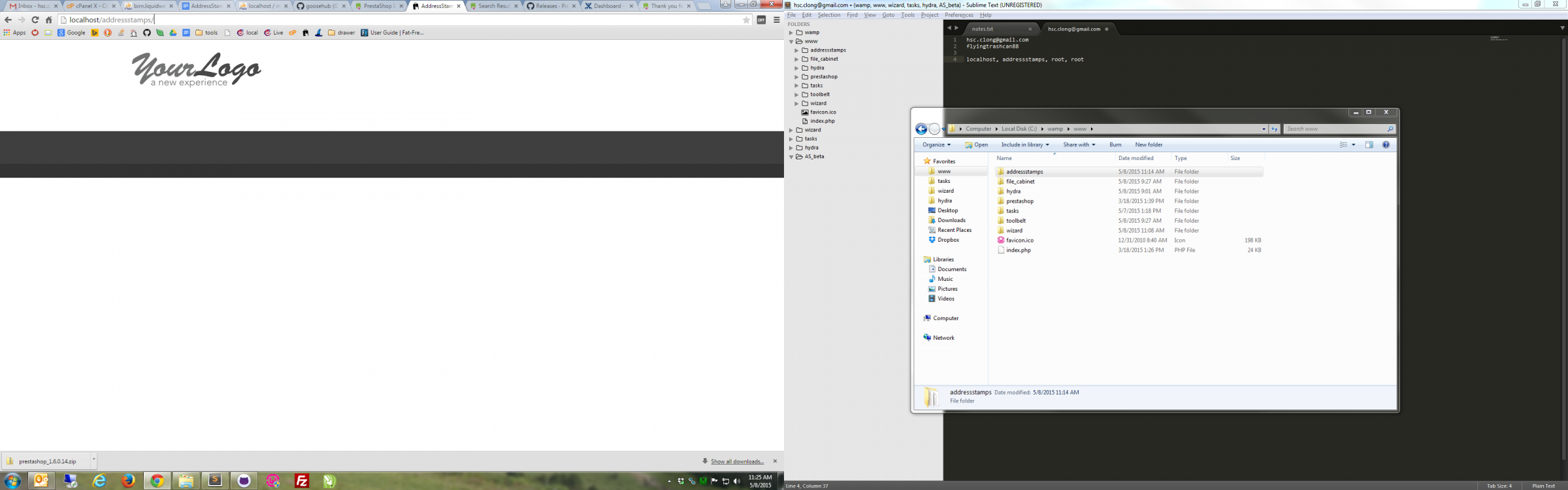Viewport: 1568px width, 490px height.
Task: Open Explorer's help button
Action: point(1386,145)
